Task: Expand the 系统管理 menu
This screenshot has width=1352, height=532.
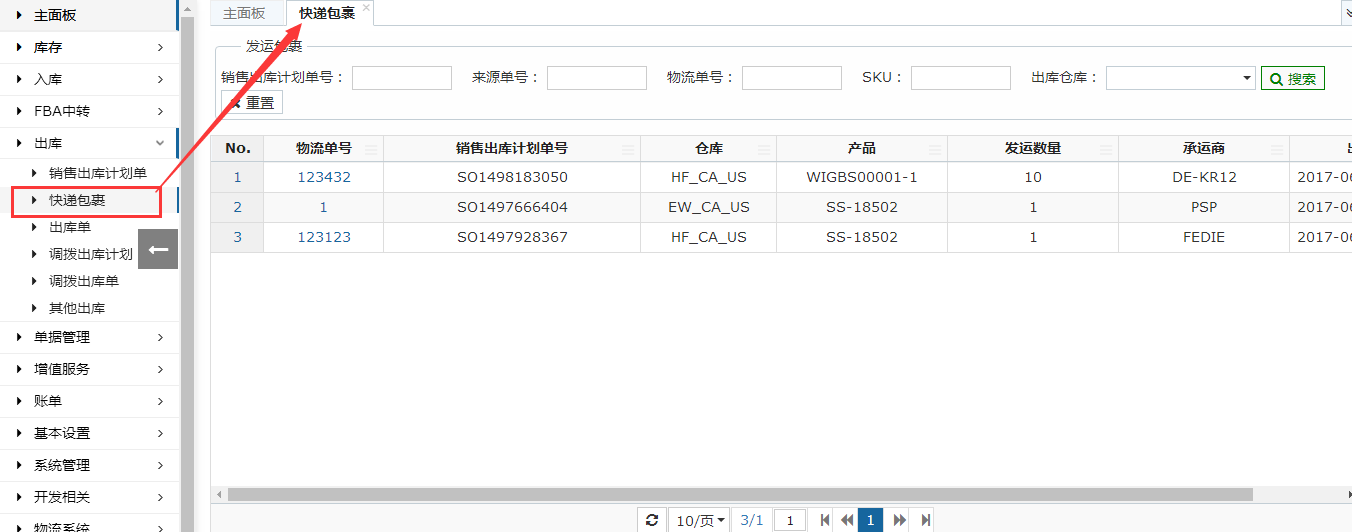Action: [x=90, y=465]
